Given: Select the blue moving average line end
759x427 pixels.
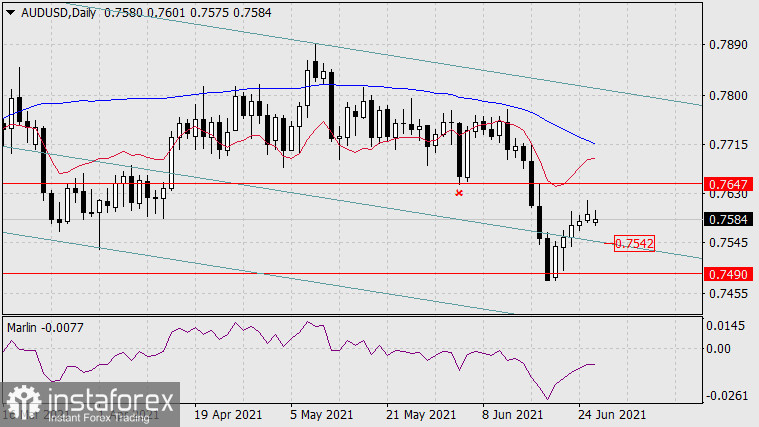Looking at the screenshot, I should (x=595, y=144).
